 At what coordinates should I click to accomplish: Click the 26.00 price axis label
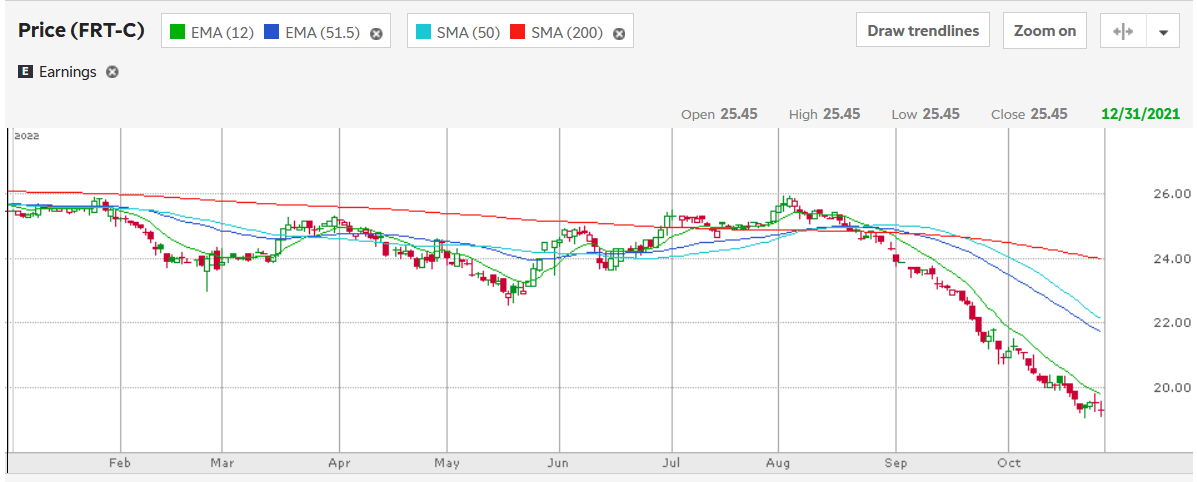pos(1174,194)
